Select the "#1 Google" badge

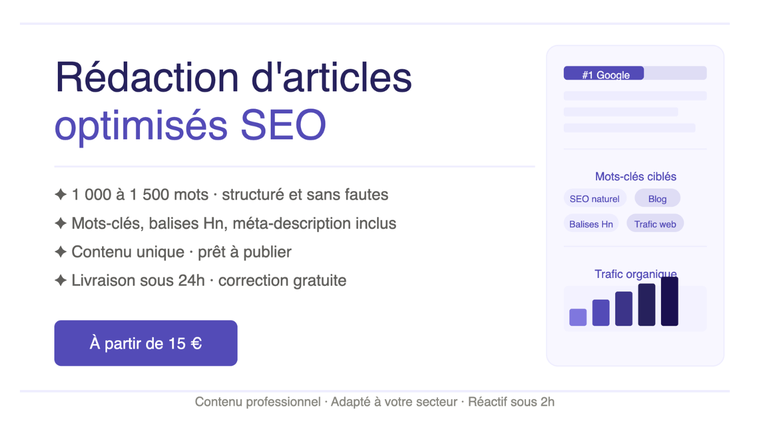coord(604,74)
